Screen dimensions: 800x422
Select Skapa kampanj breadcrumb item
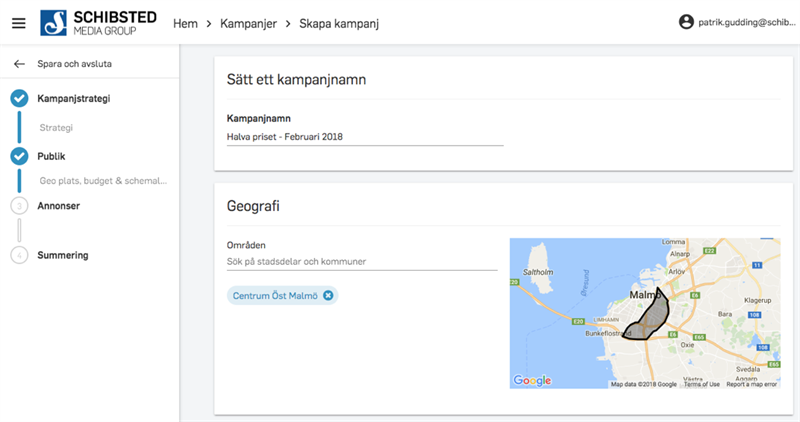[x=339, y=22]
